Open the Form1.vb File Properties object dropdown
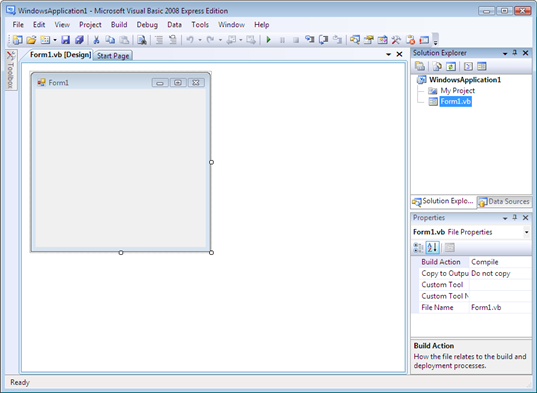The width and height of the screenshot is (537, 393). pyautogui.click(x=526, y=232)
